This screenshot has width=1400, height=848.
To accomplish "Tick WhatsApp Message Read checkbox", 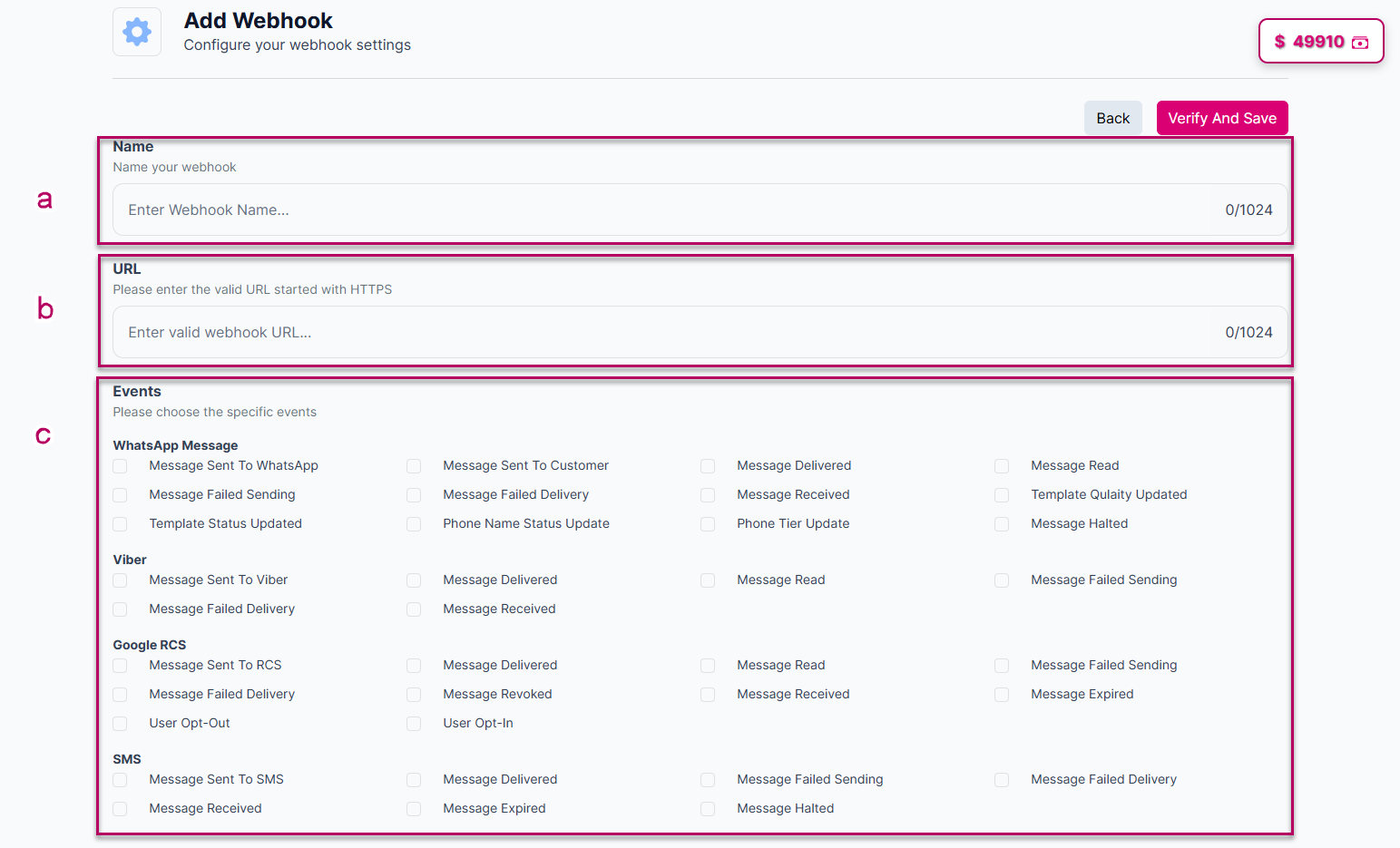I will (1002, 466).
